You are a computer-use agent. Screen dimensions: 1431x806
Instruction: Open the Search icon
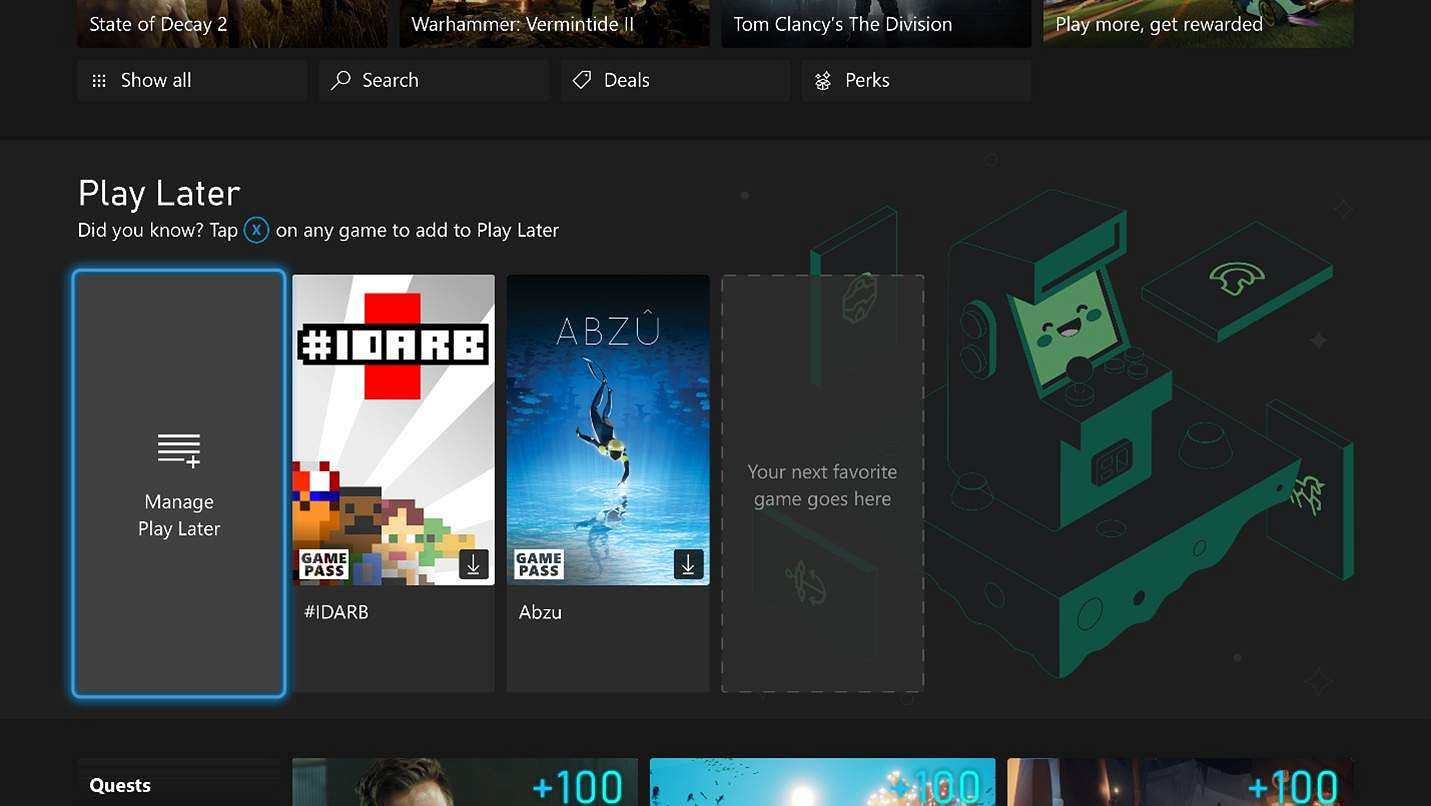click(340, 80)
